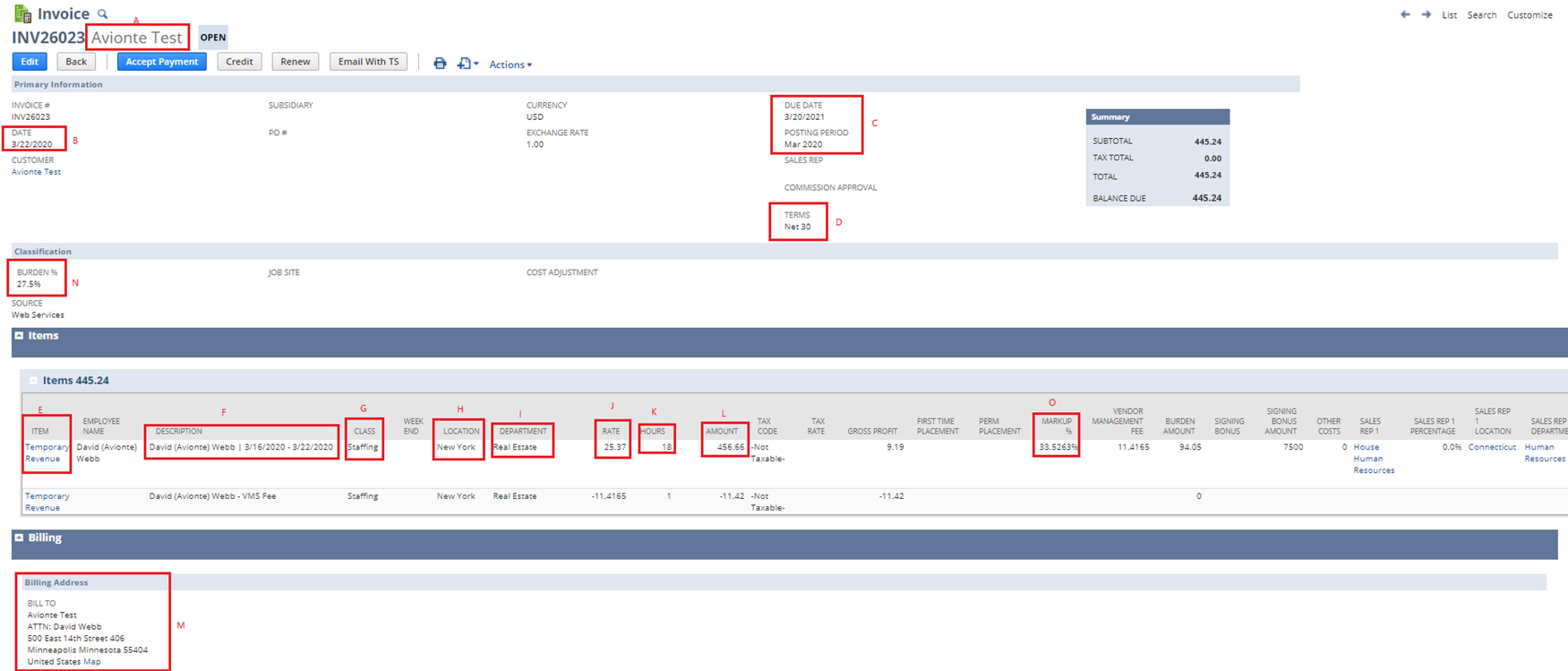Image resolution: width=1568 pixels, height=671 pixels.
Task: Collapse the Billing section
Action: pyautogui.click(x=19, y=538)
